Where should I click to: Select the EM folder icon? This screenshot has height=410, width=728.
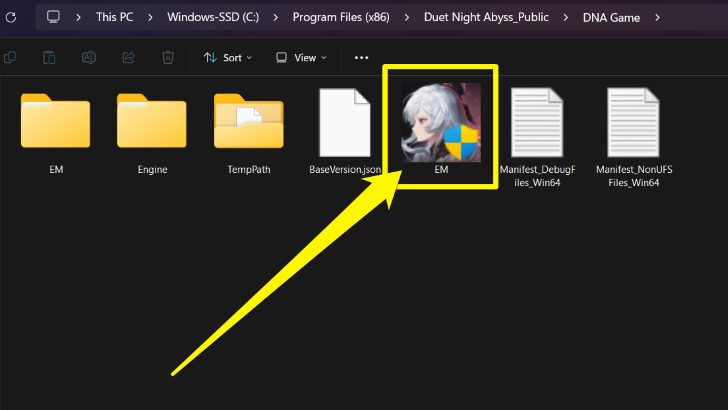pyautogui.click(x=56, y=121)
